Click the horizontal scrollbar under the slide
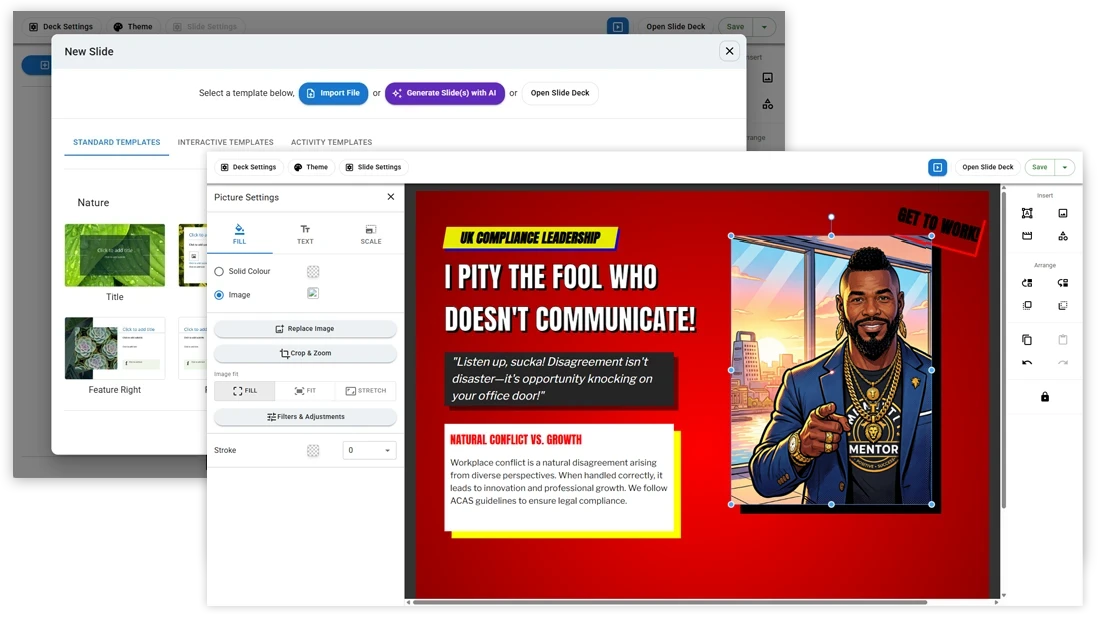The height and width of the screenshot is (622, 1098). pyautogui.click(x=669, y=602)
